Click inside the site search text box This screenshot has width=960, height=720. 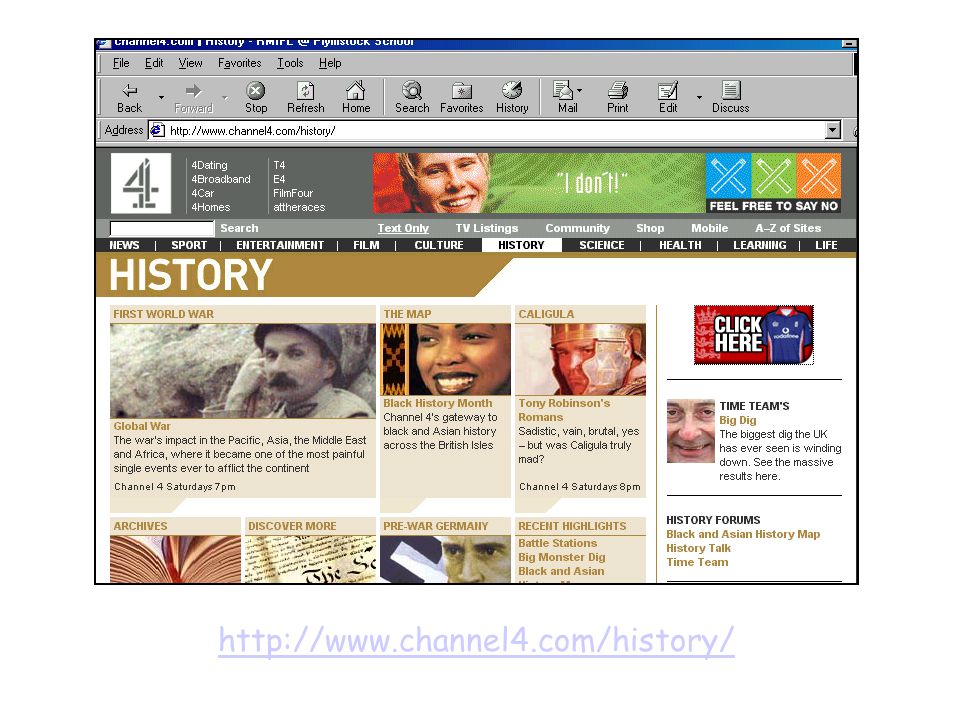click(162, 228)
